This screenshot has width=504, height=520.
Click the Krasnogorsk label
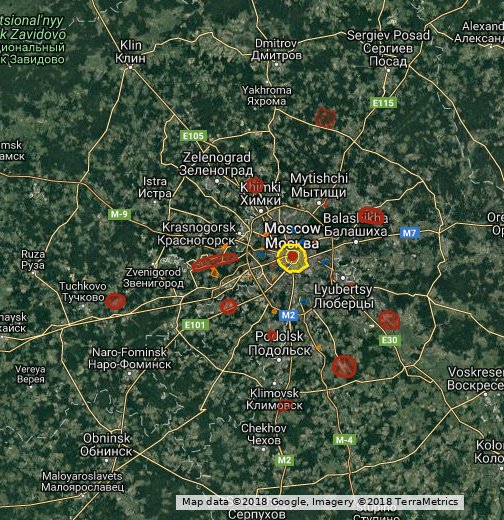(x=197, y=234)
